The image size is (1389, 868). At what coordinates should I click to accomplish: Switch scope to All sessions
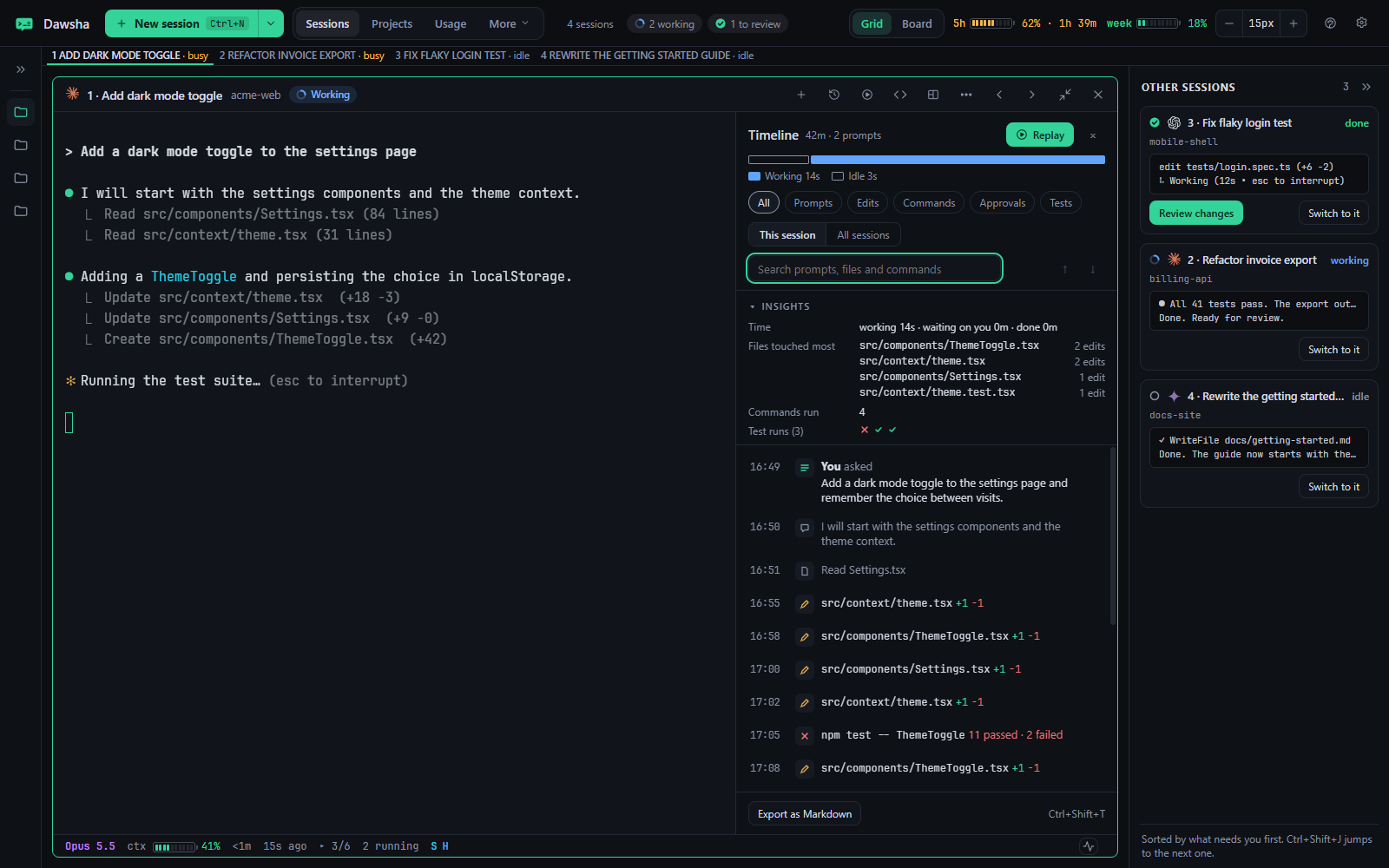point(863,234)
